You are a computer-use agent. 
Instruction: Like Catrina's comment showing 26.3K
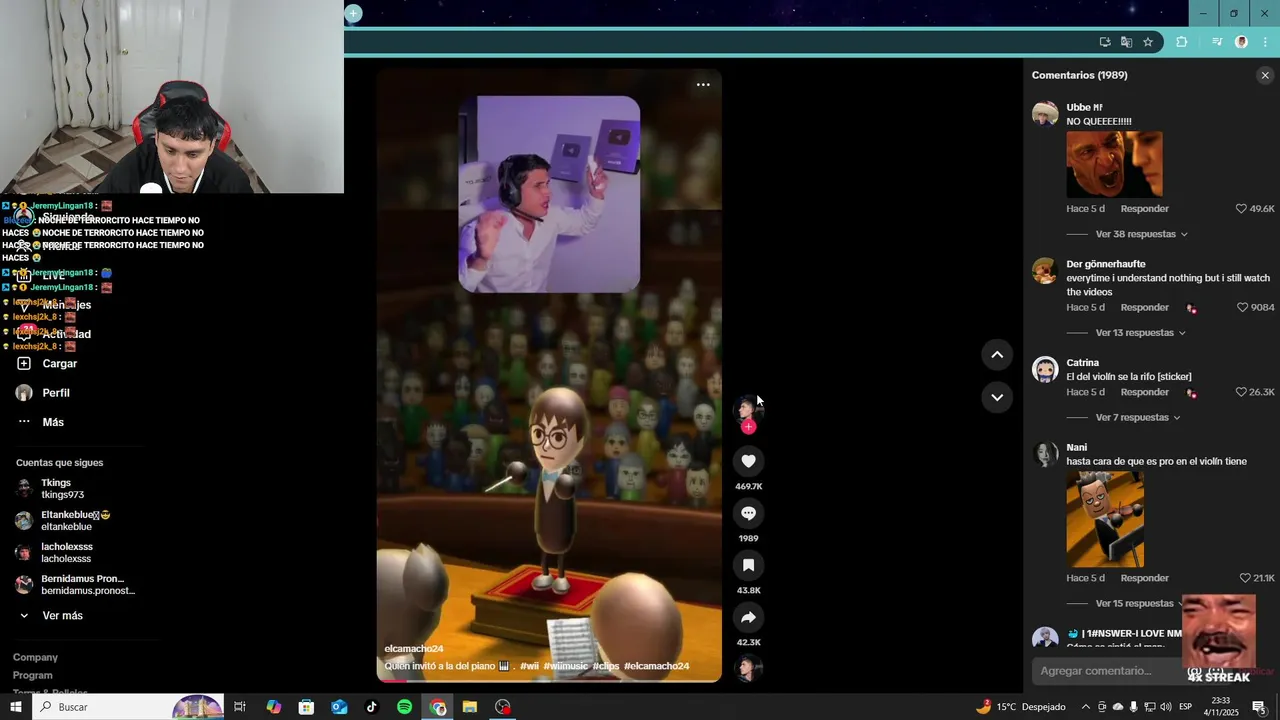[1242, 392]
